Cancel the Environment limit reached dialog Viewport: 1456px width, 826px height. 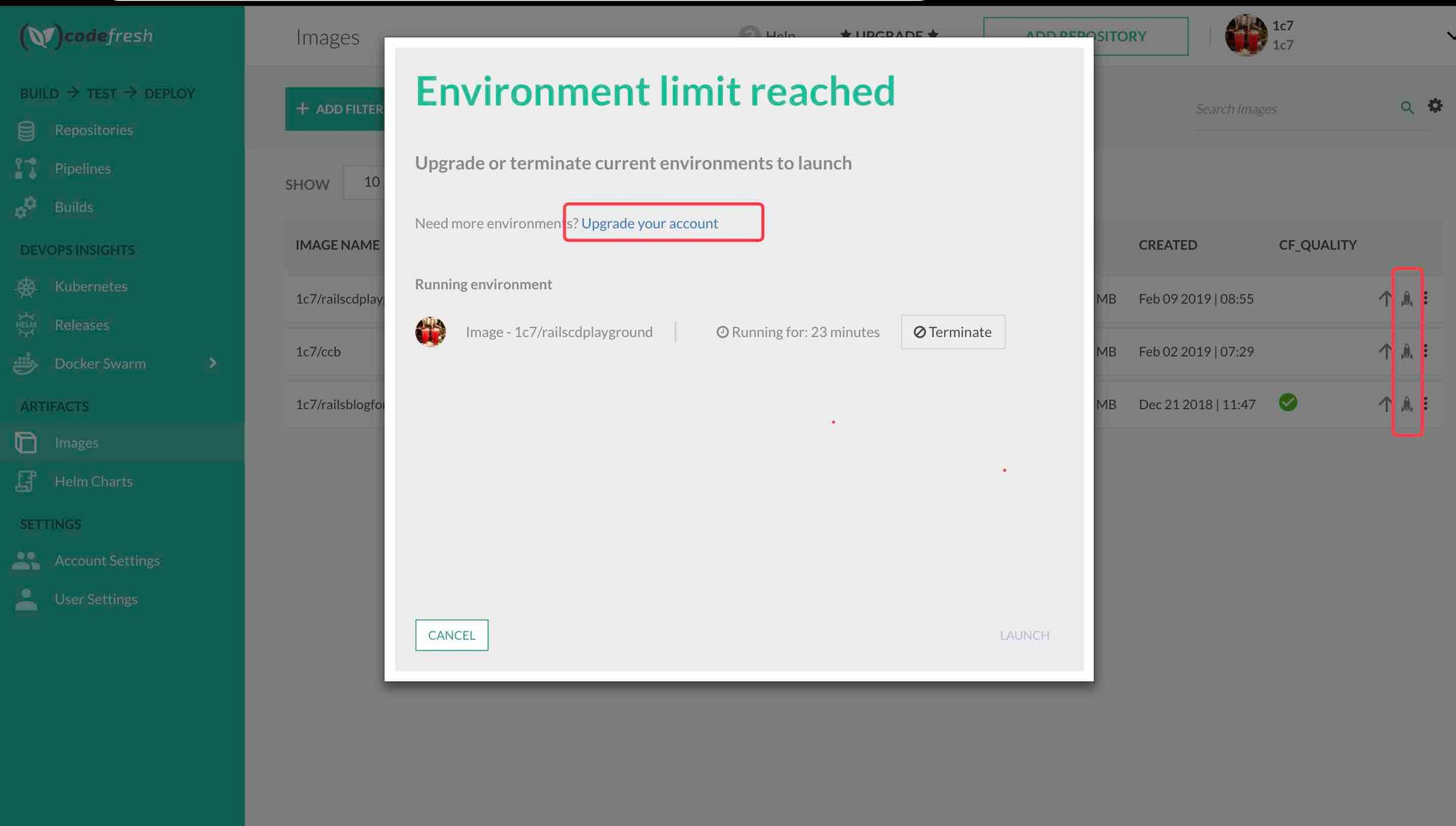[x=451, y=635]
